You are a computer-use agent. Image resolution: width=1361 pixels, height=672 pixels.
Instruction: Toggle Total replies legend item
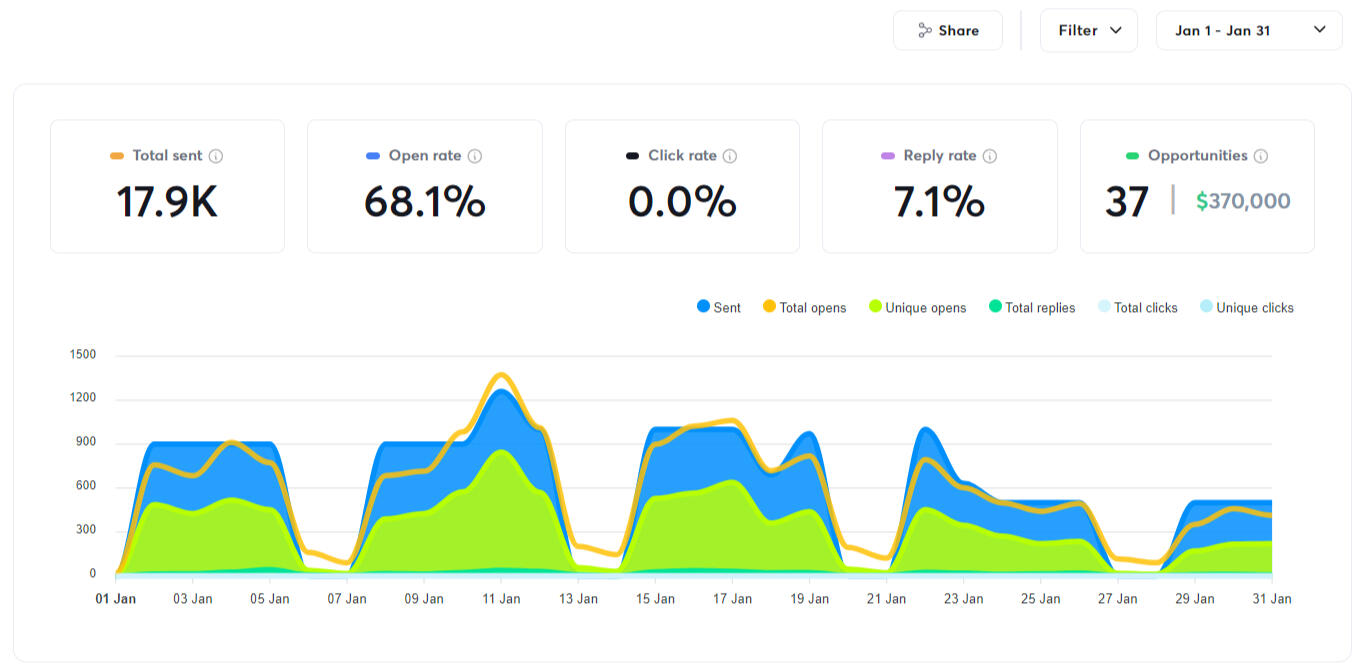click(1031, 308)
